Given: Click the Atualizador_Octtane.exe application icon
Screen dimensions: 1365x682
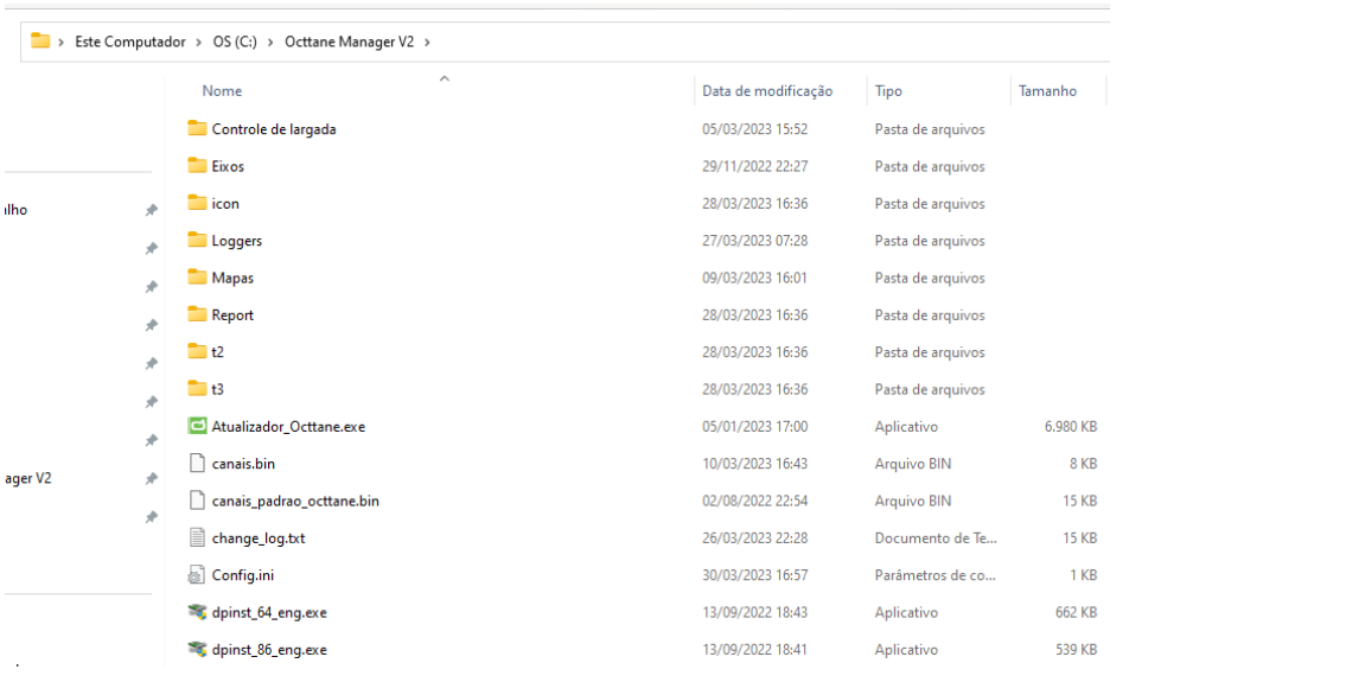Looking at the screenshot, I should coord(197,427).
